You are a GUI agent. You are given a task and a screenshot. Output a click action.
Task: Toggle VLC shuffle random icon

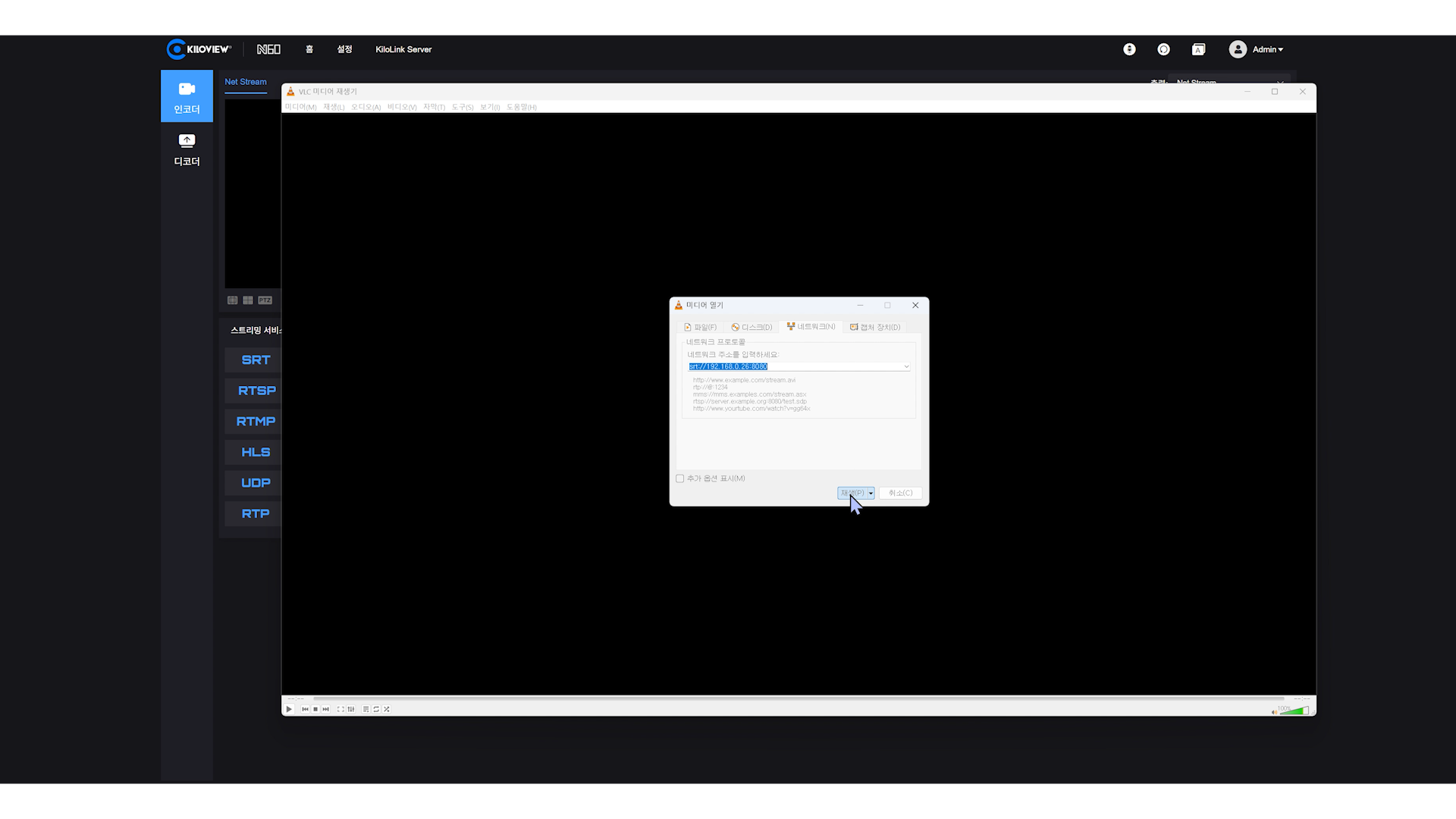pyautogui.click(x=387, y=709)
